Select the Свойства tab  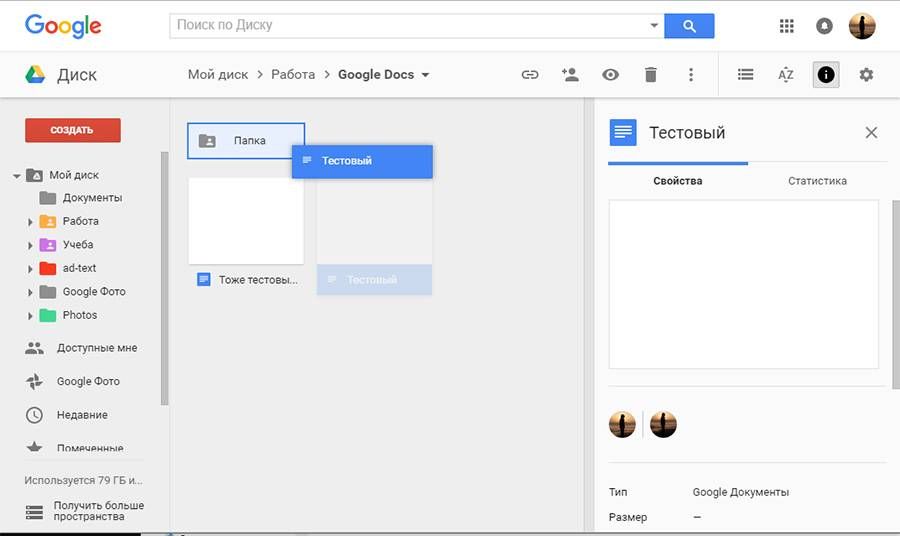pos(677,181)
